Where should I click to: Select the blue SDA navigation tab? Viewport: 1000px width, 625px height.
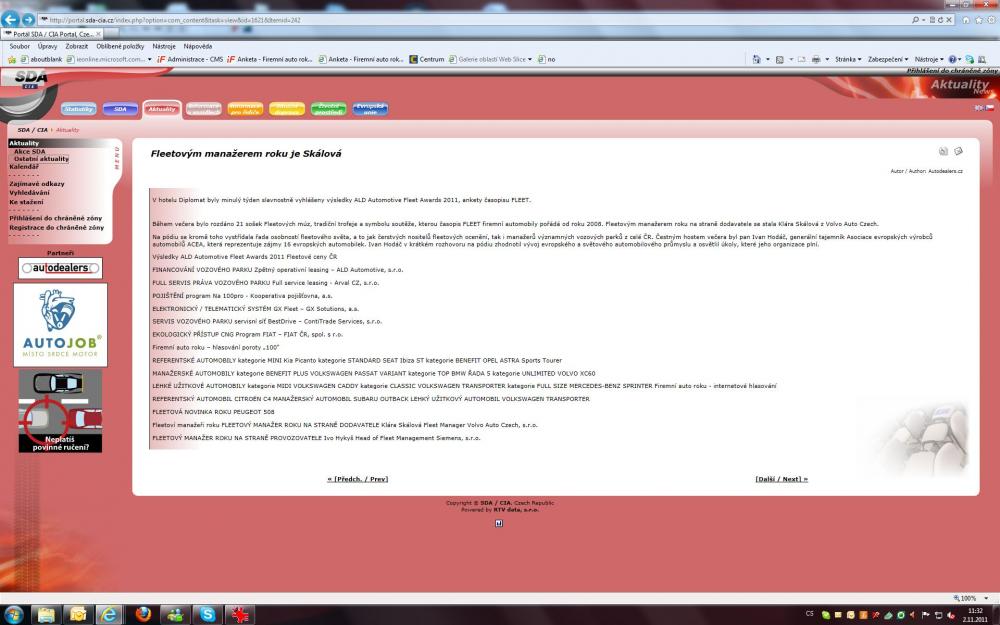click(x=120, y=109)
